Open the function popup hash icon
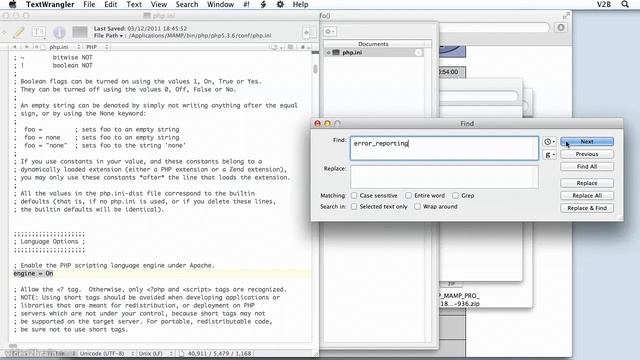 pos(305,47)
